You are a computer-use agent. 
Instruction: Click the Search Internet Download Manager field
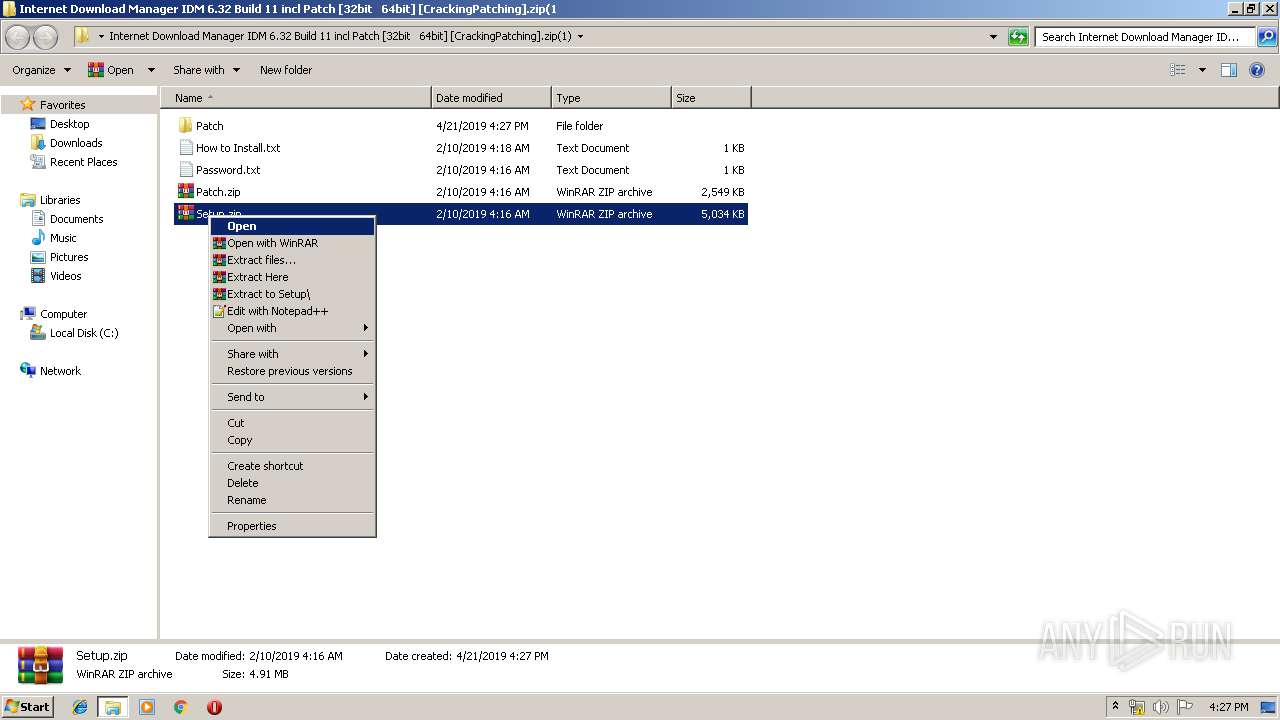(1146, 37)
